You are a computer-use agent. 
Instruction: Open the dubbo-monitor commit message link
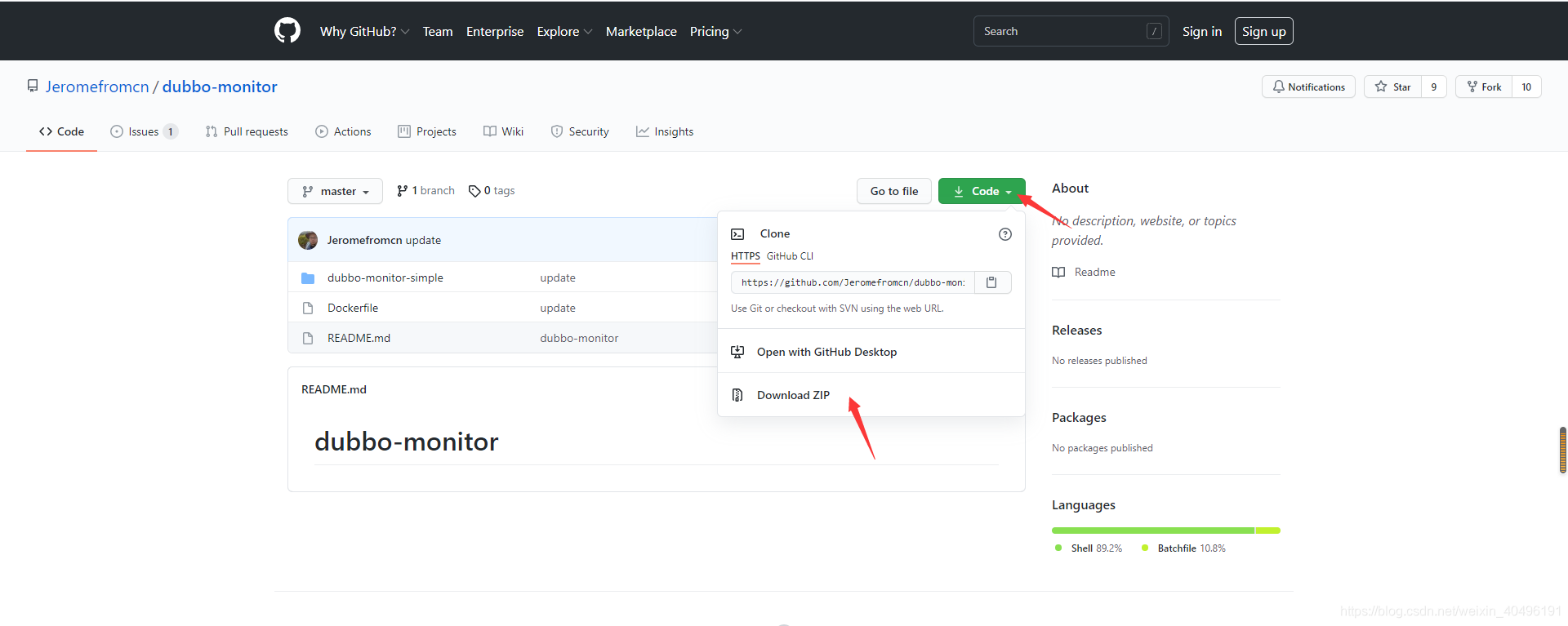pos(579,338)
